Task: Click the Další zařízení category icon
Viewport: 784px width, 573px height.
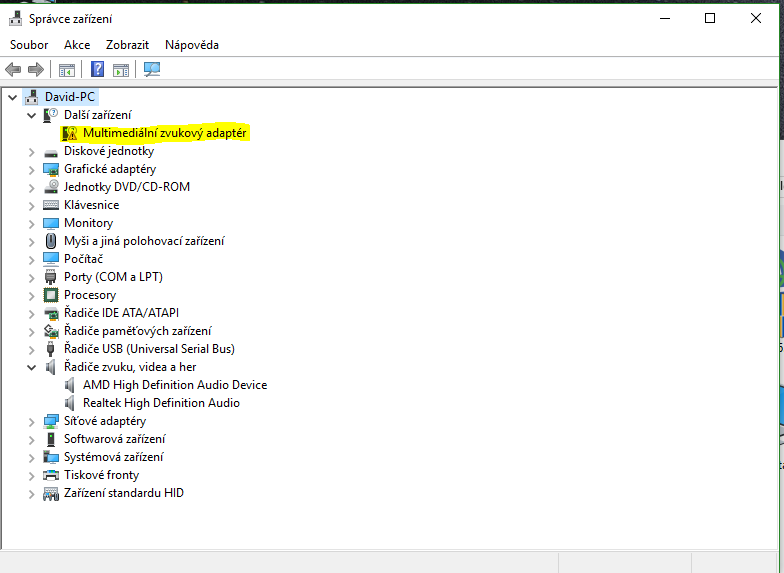Action: 50,115
